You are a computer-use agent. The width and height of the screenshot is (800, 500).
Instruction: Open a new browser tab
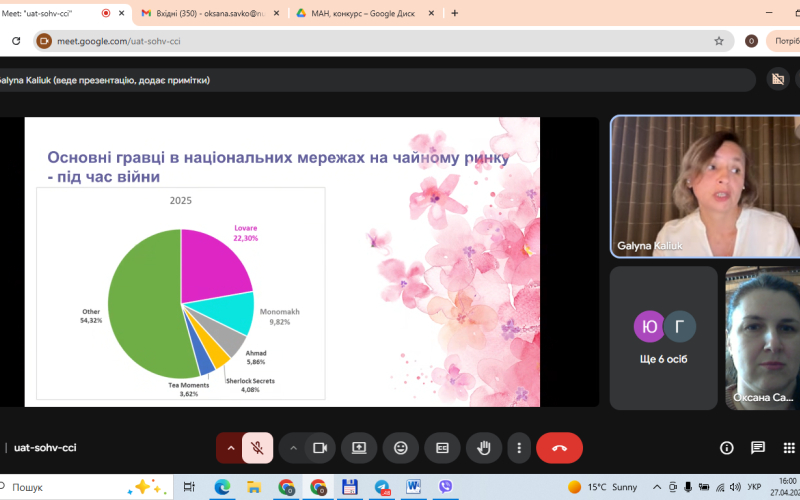(455, 13)
